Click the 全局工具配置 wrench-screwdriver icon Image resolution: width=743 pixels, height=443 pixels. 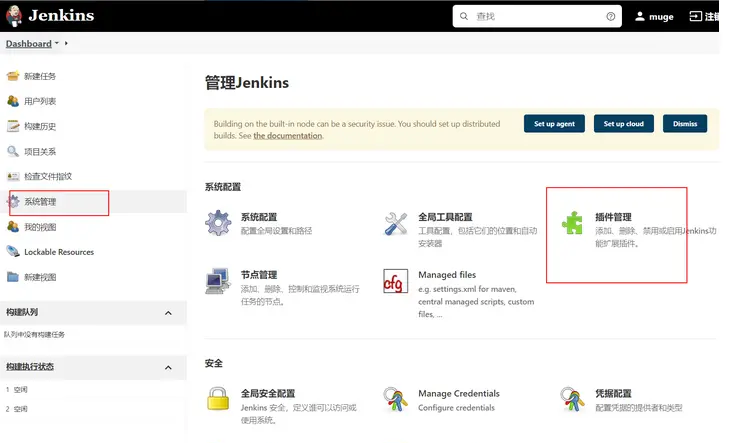[395, 223]
